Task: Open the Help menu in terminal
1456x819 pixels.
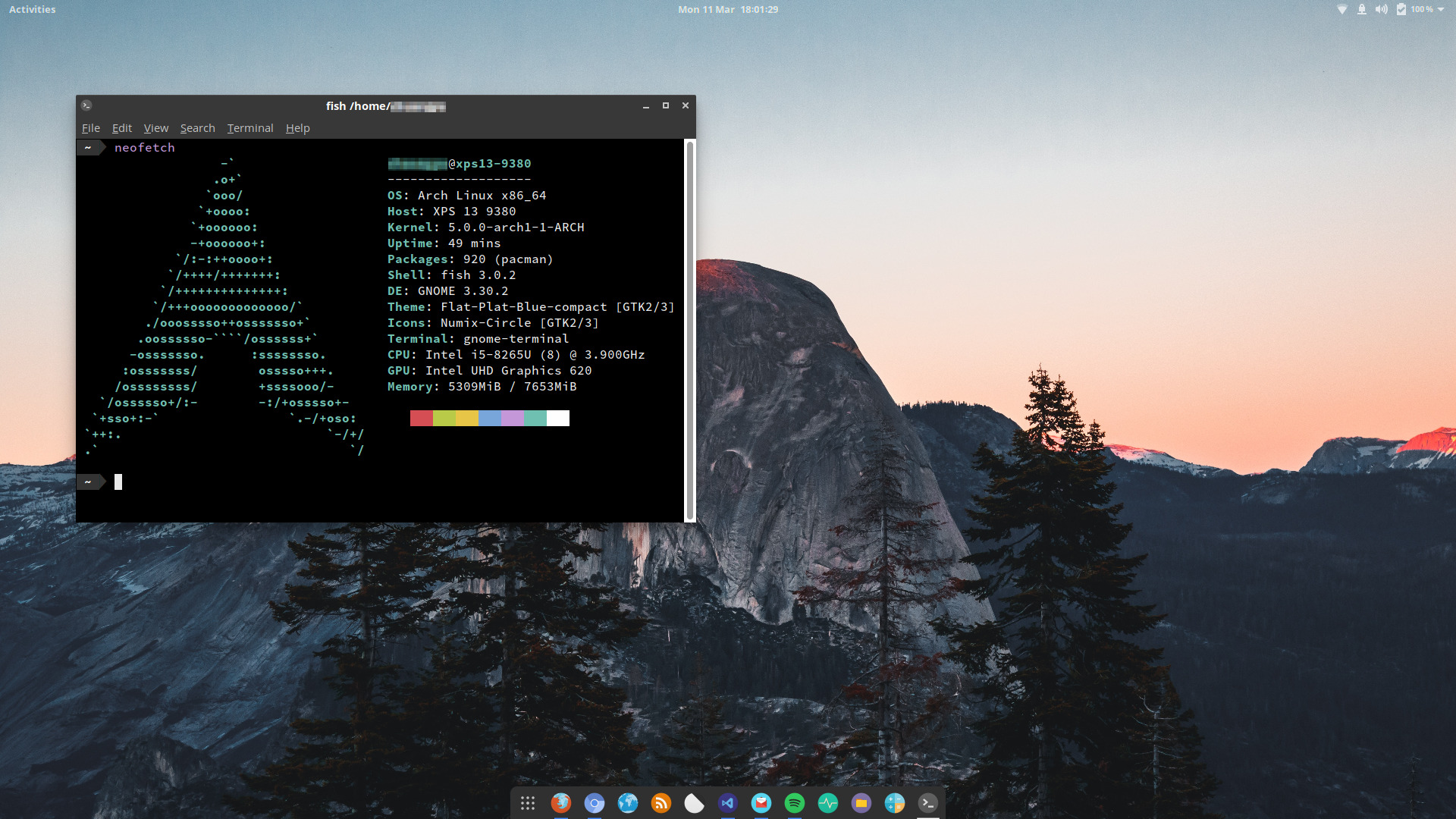Action: click(298, 128)
